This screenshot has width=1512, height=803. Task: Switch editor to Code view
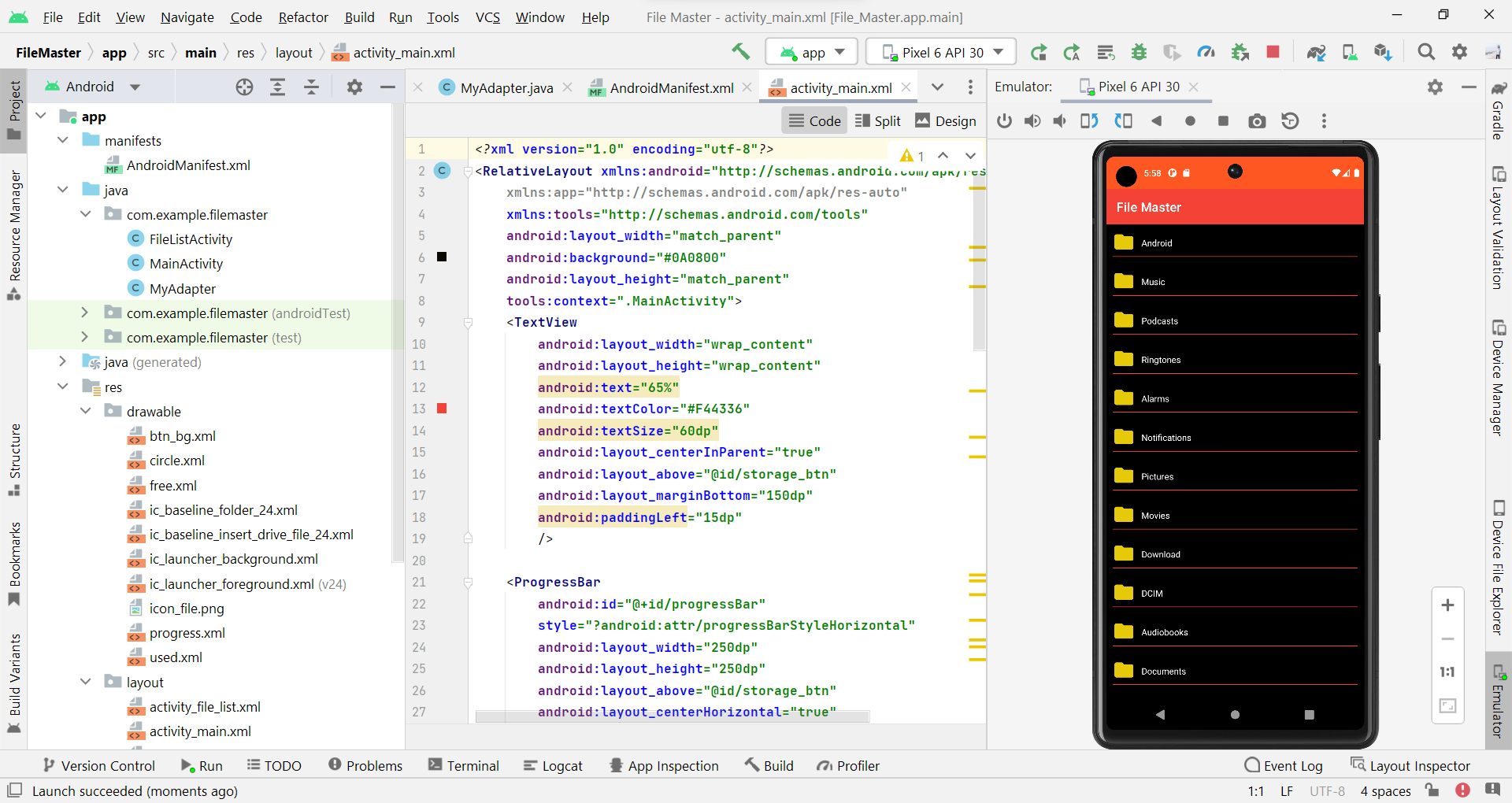click(814, 120)
